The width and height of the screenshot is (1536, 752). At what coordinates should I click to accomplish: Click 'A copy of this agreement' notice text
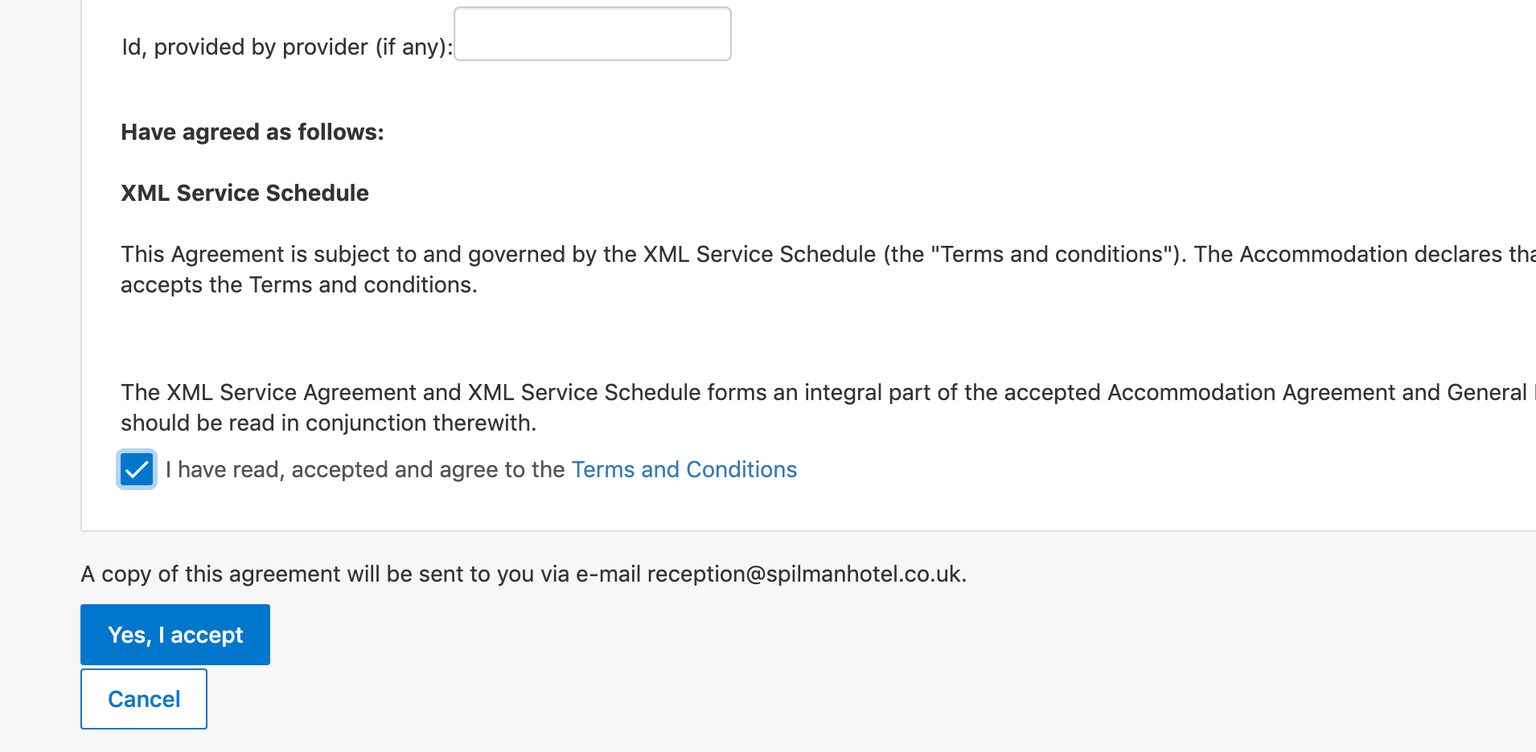pos(523,574)
